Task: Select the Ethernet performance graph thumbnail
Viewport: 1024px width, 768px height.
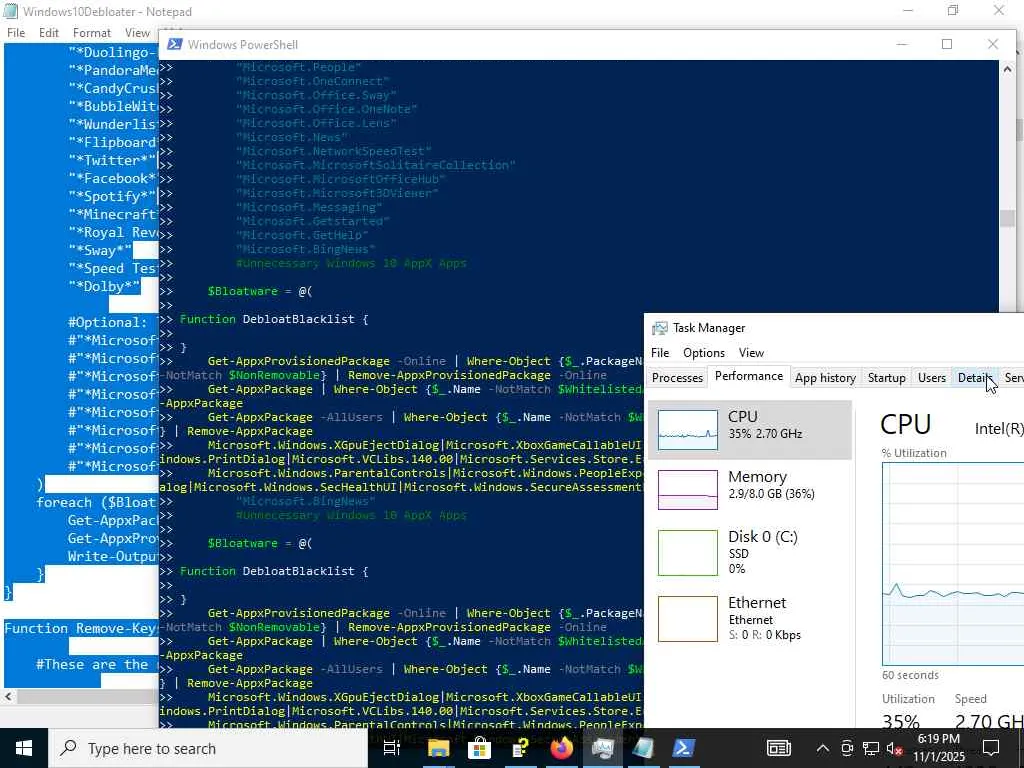Action: pyautogui.click(x=688, y=618)
